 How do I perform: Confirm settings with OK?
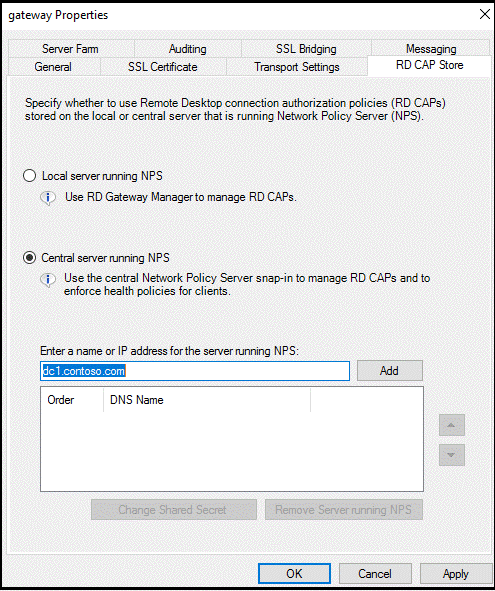294,573
